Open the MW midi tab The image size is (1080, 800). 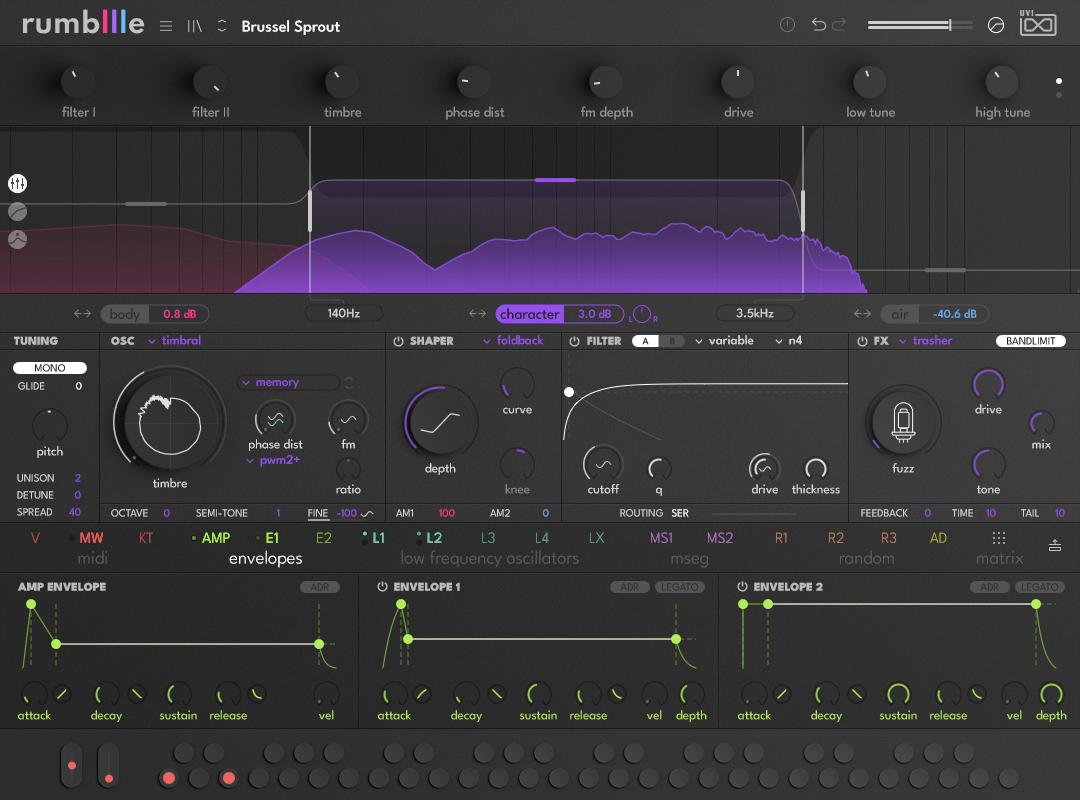91,538
